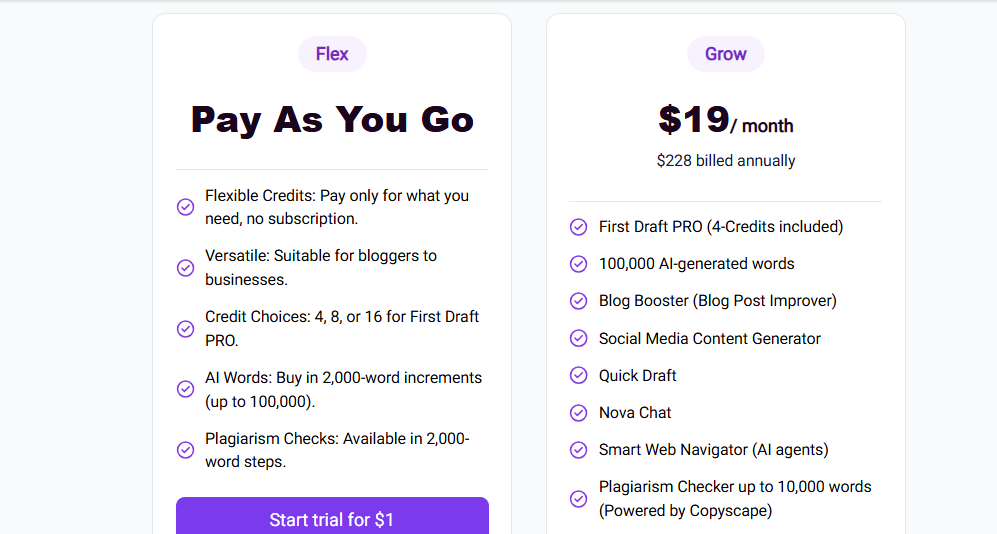Viewport: 997px width, 534px height.
Task: Select the Grow plan badge
Action: pos(725,54)
